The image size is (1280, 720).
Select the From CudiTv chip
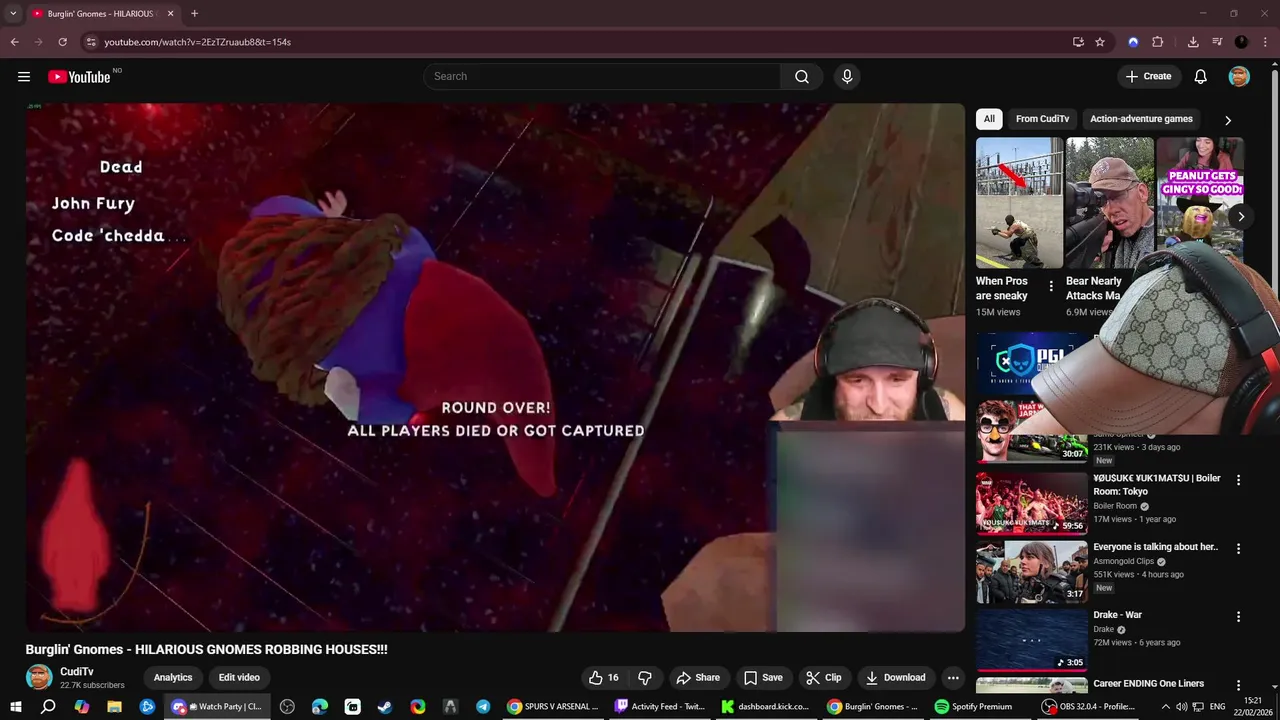pos(1042,119)
